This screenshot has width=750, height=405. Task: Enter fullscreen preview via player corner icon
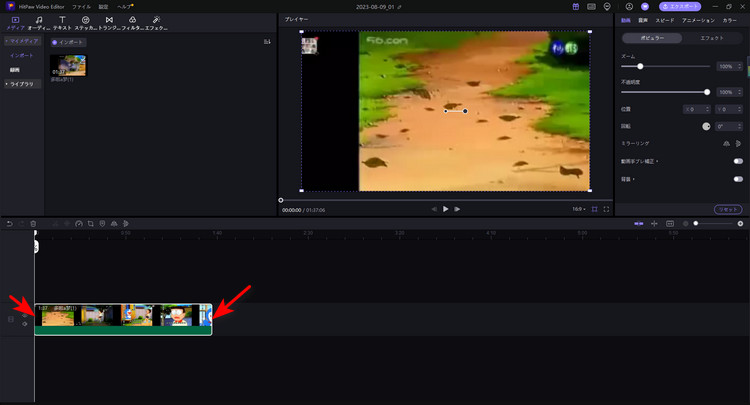click(x=606, y=209)
